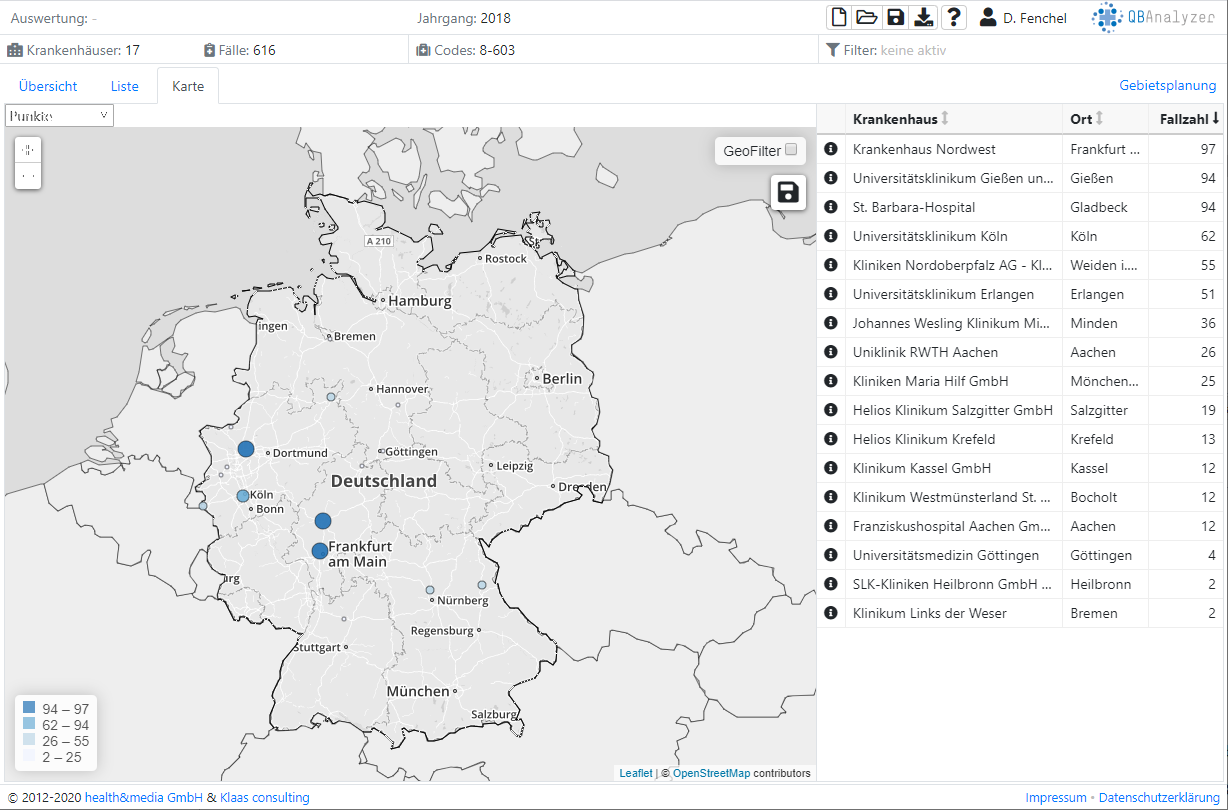Show info for Kliniken Nordoberpfalz AG
1228x810 pixels.
pos(830,265)
